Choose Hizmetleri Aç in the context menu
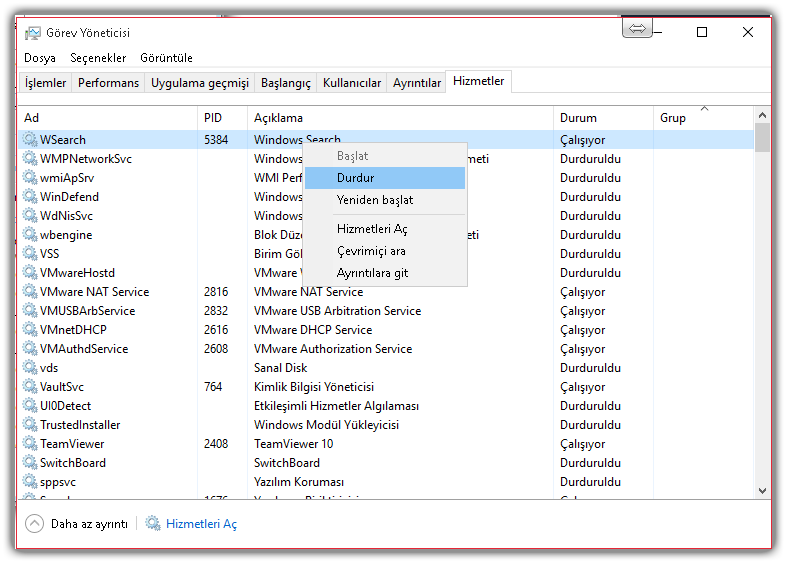Screen dimensions: 787x564 pos(385,229)
